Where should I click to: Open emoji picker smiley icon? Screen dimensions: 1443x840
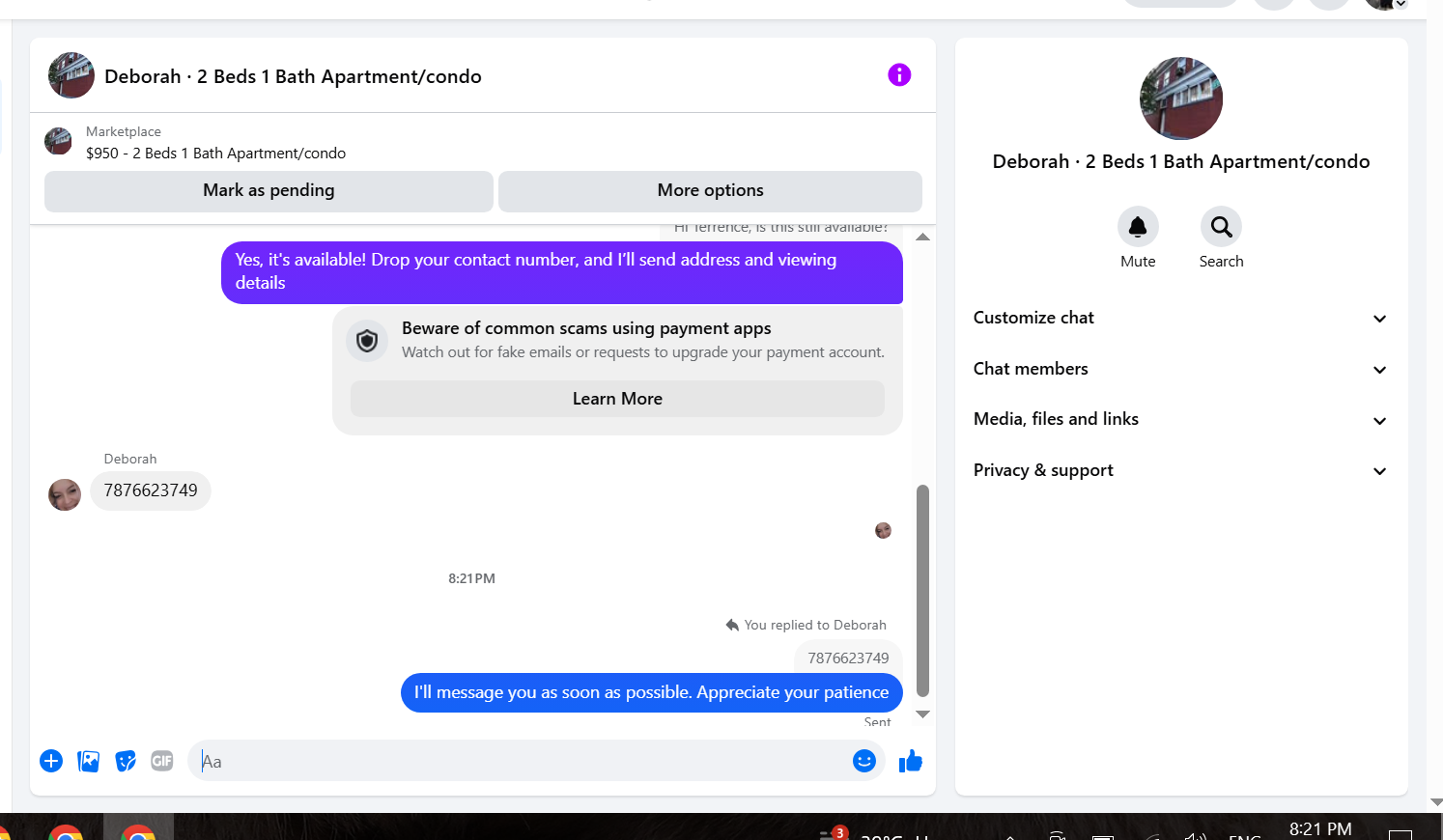pos(864,761)
